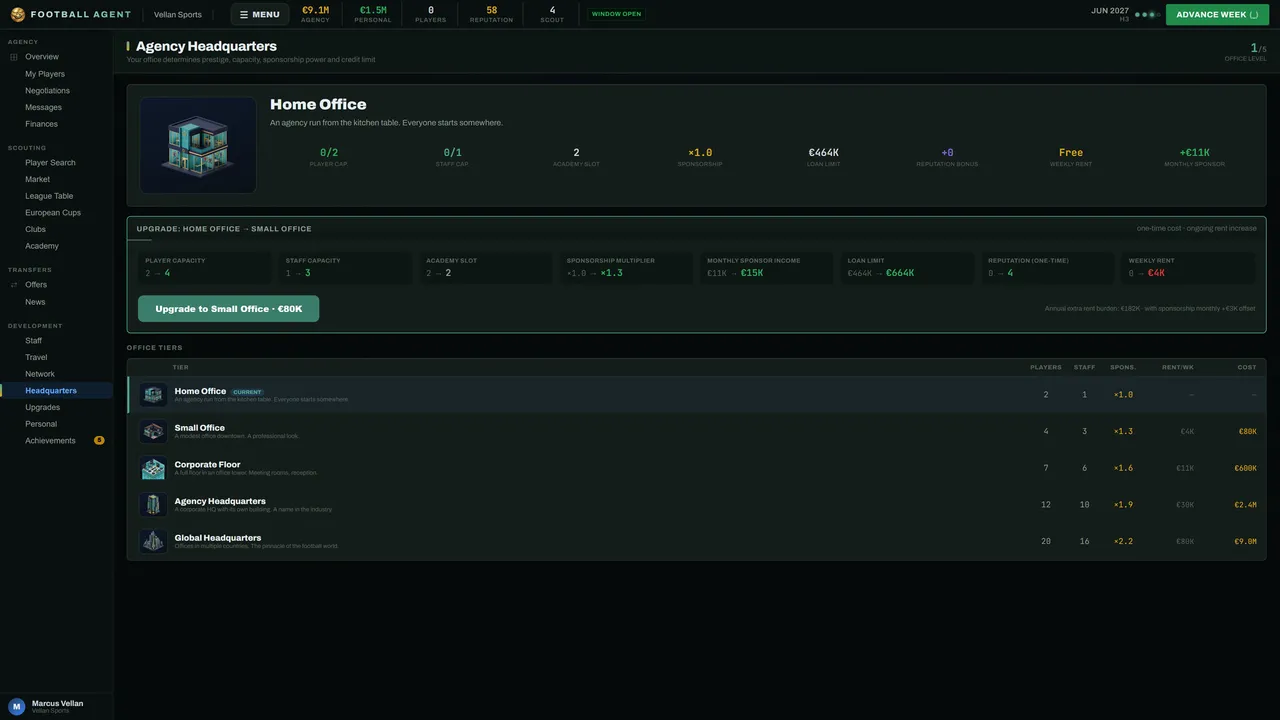The image size is (1280, 720).
Task: Open Player Search under Scouting
Action: coord(50,162)
